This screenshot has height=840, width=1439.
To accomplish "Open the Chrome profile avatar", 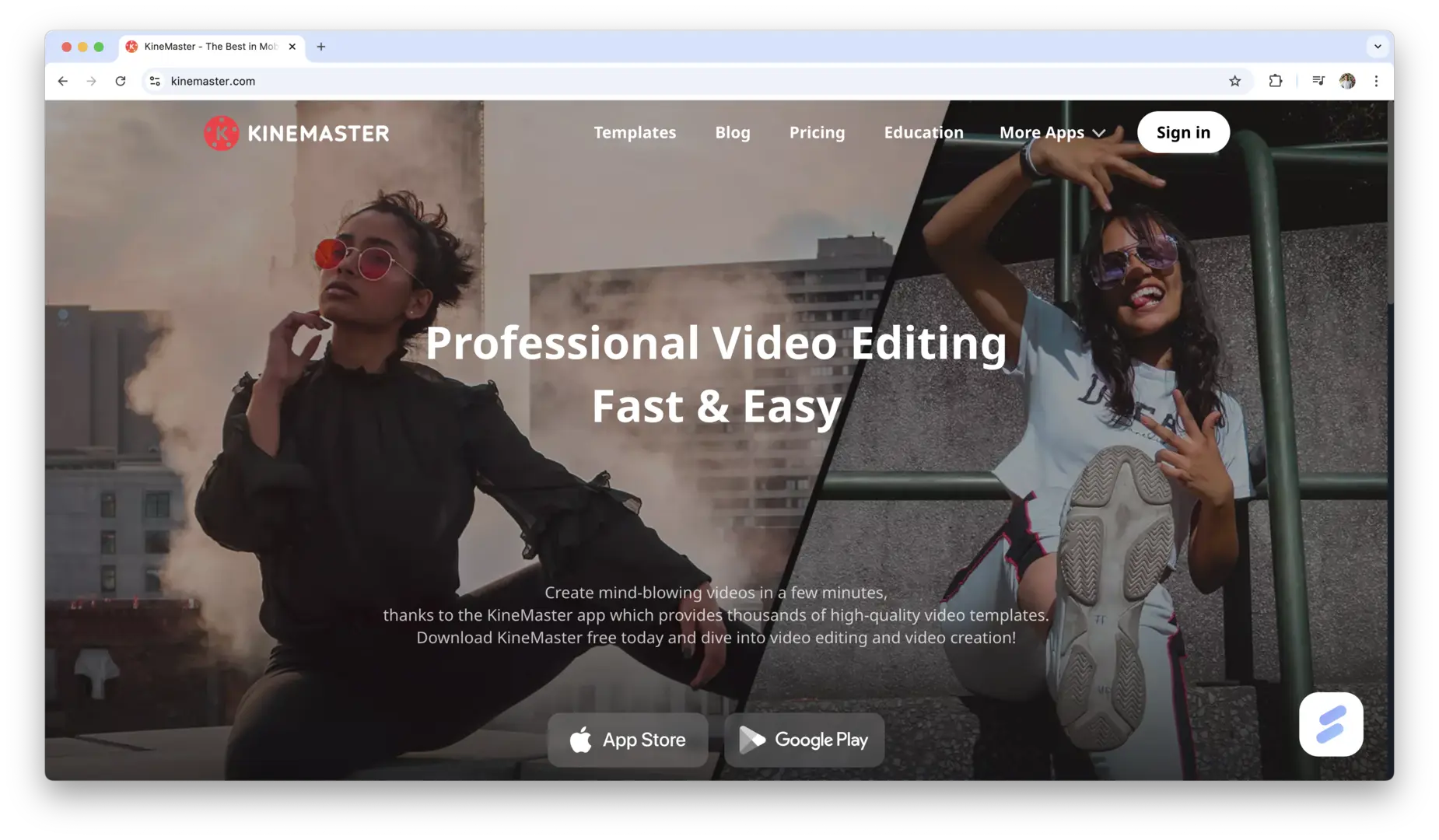I will 1347,81.
